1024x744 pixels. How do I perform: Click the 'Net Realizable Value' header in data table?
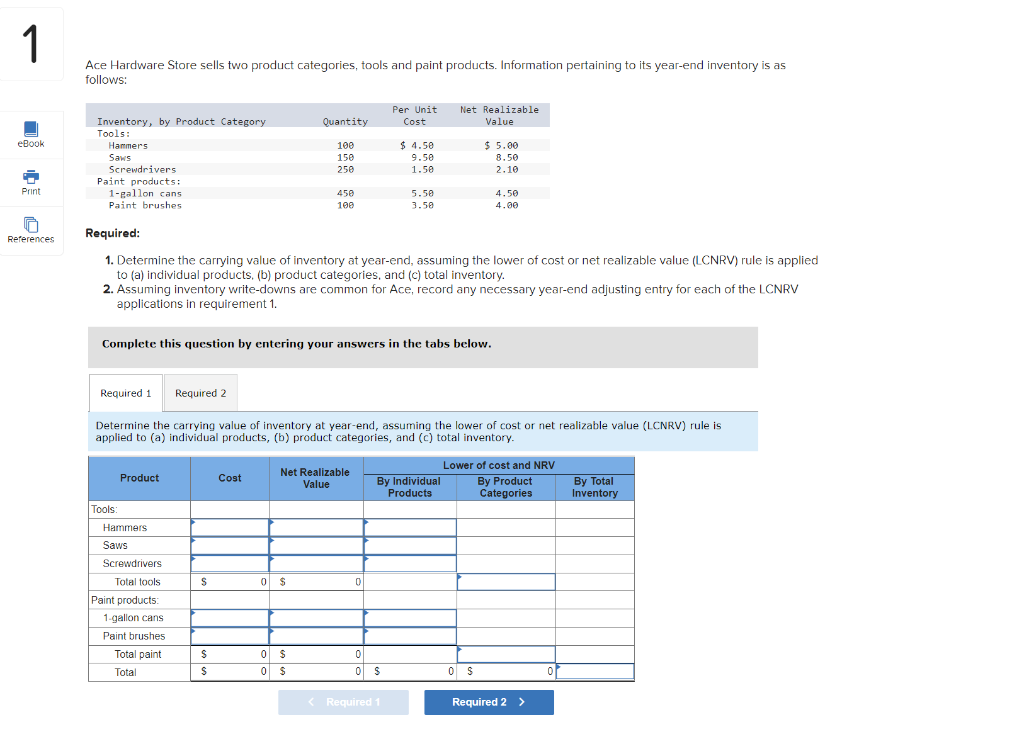click(500, 116)
